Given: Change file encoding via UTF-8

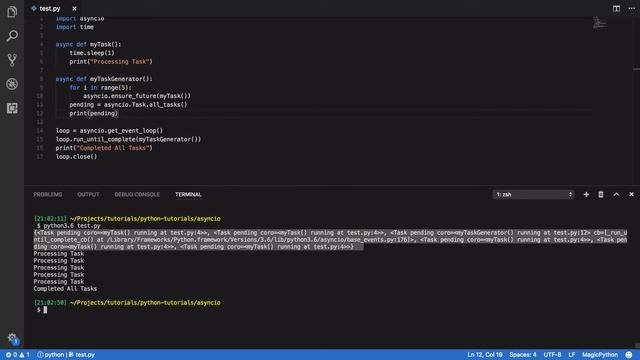Looking at the screenshot, I should point(552,355).
